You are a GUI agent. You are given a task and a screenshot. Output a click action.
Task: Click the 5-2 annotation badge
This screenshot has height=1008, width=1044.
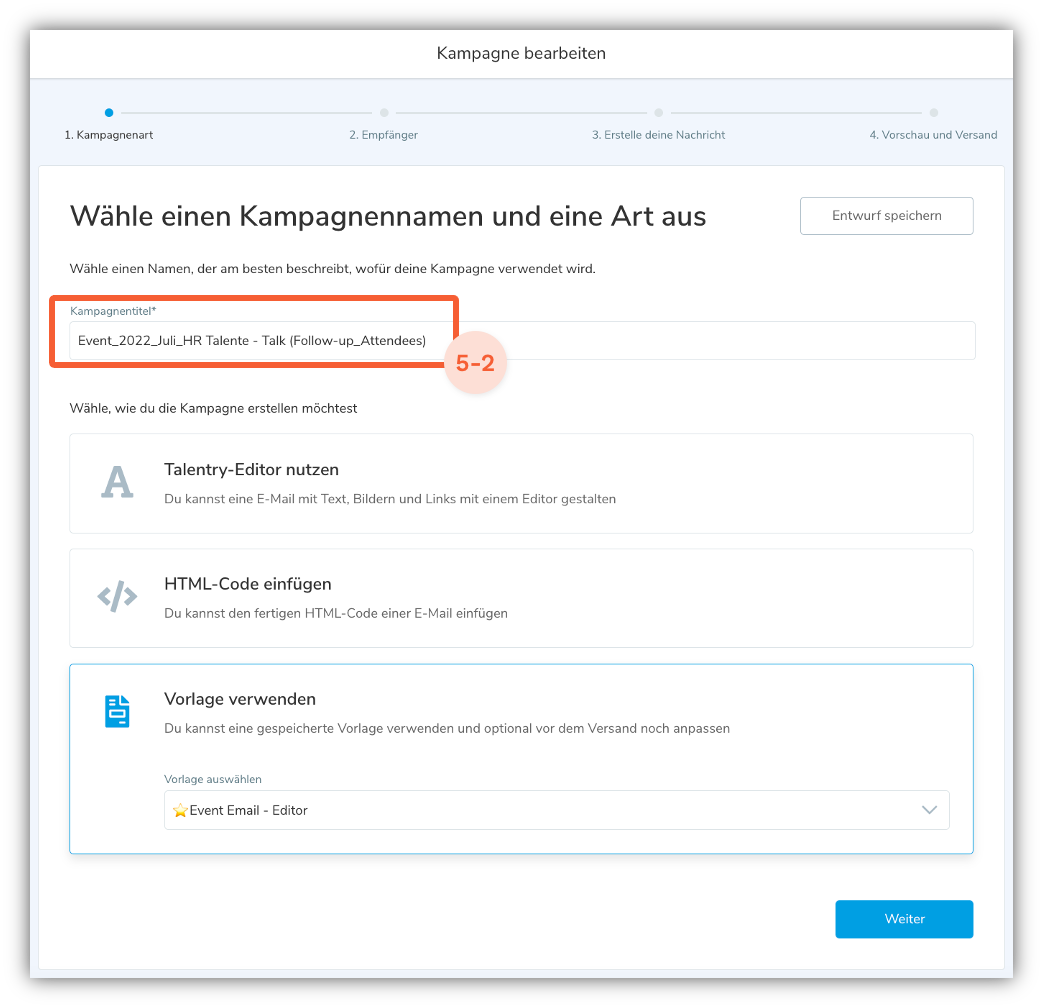click(x=475, y=363)
